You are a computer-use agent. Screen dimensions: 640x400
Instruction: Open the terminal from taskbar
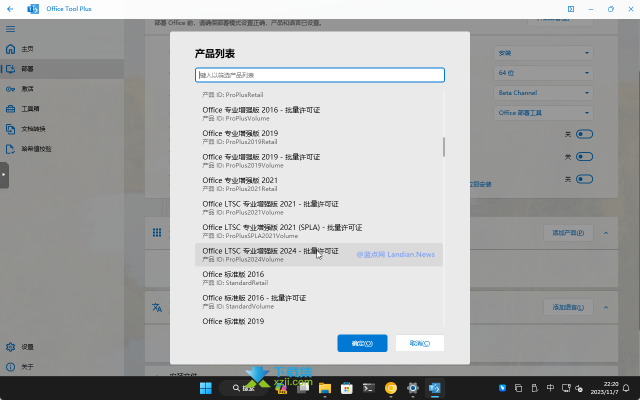pos(369,388)
